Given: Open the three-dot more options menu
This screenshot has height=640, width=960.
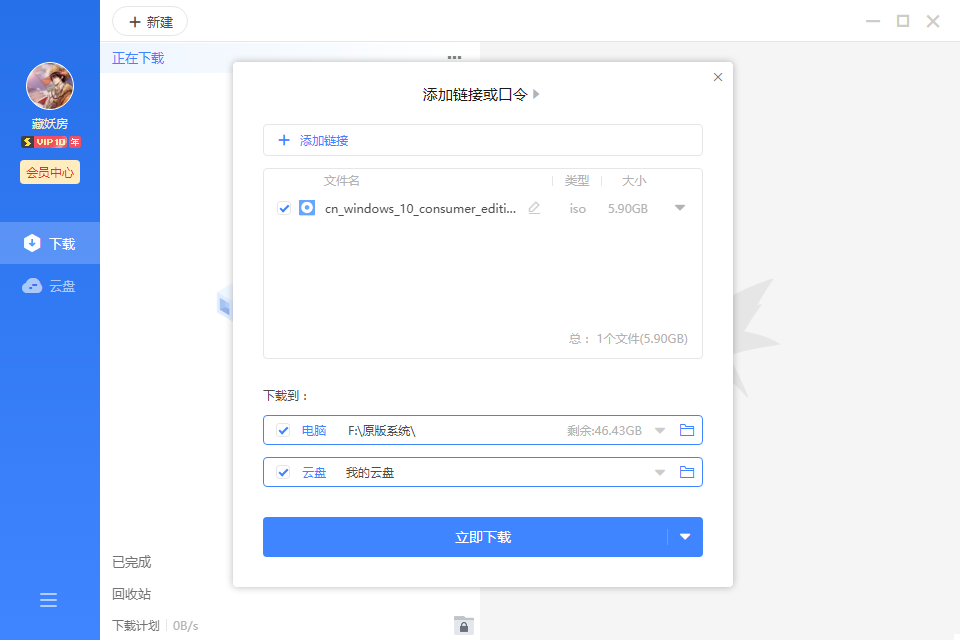Looking at the screenshot, I should tap(454, 58).
